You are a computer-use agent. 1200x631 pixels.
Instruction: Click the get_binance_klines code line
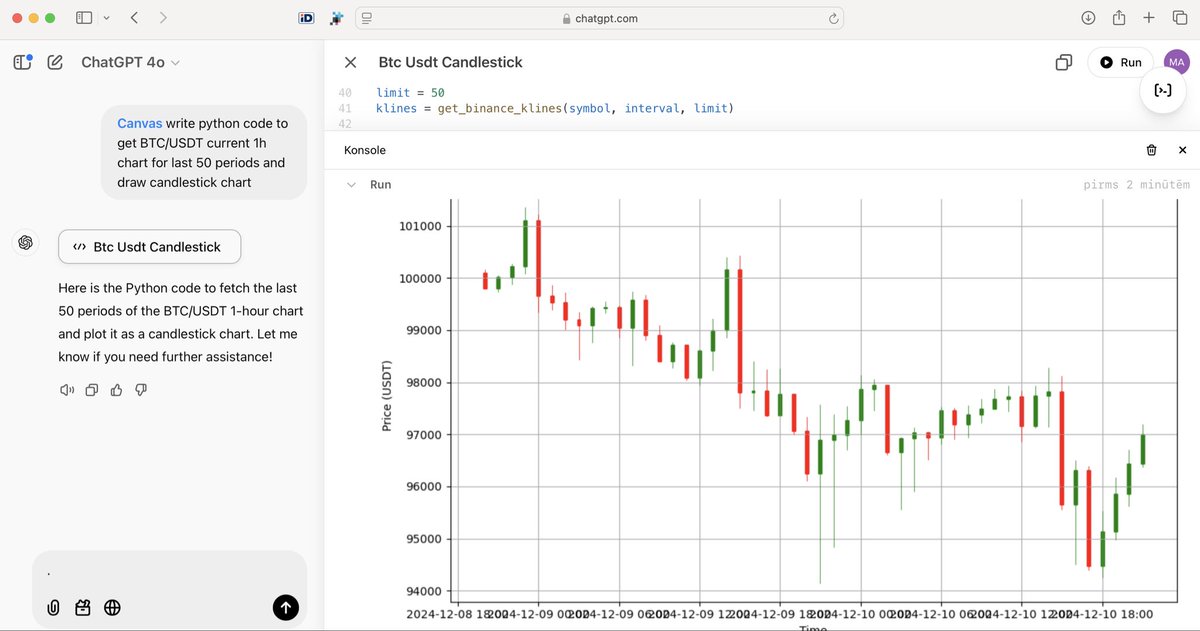[x=555, y=108]
